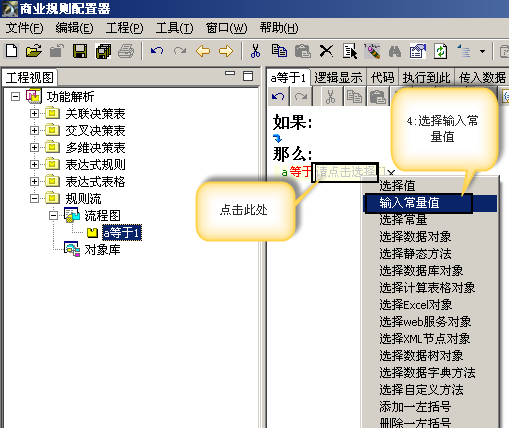
Task: Open the 工程(P) menu
Action: click(x=124, y=28)
